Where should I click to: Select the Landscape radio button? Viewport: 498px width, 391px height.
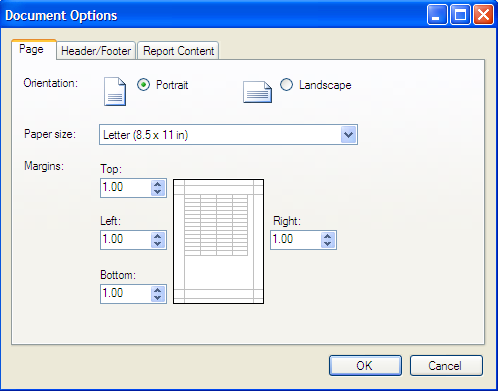point(286,85)
